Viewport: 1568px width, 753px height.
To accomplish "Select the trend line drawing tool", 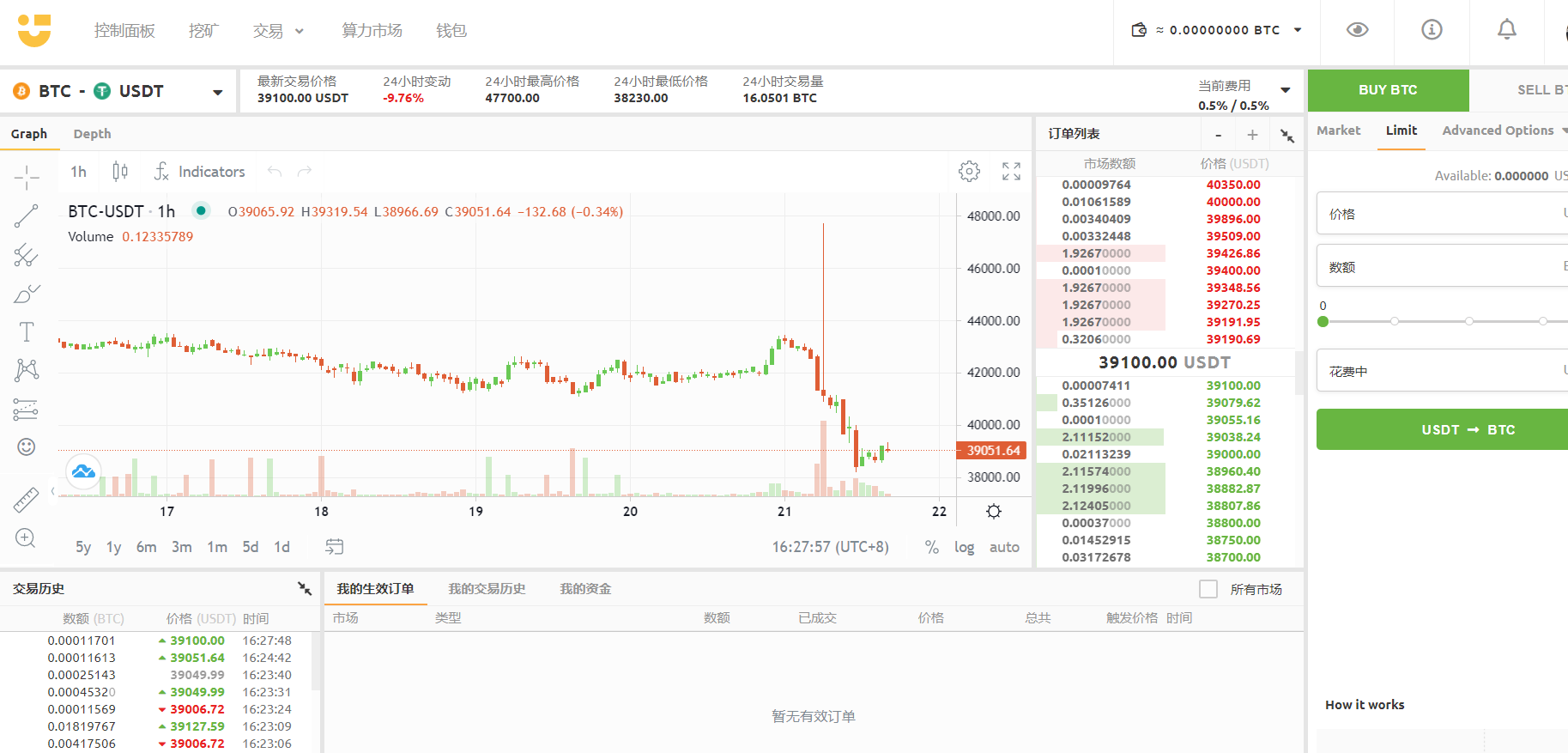I will [27, 216].
